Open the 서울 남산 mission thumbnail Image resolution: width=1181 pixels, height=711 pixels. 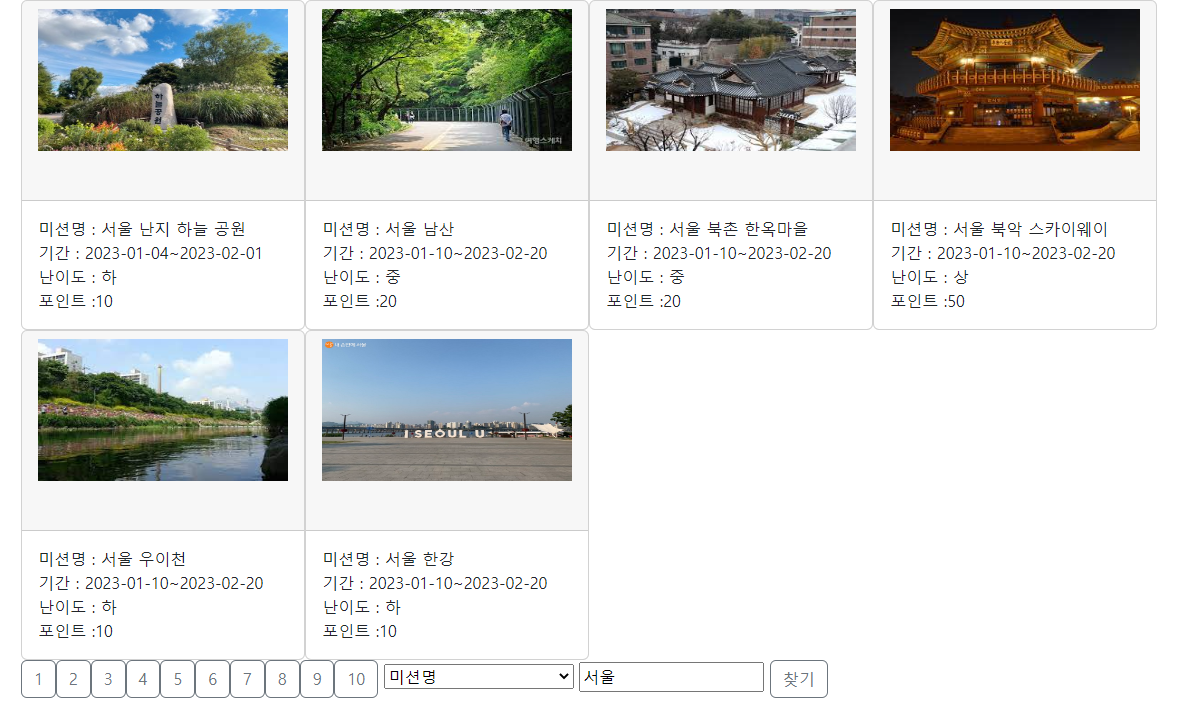pos(446,79)
